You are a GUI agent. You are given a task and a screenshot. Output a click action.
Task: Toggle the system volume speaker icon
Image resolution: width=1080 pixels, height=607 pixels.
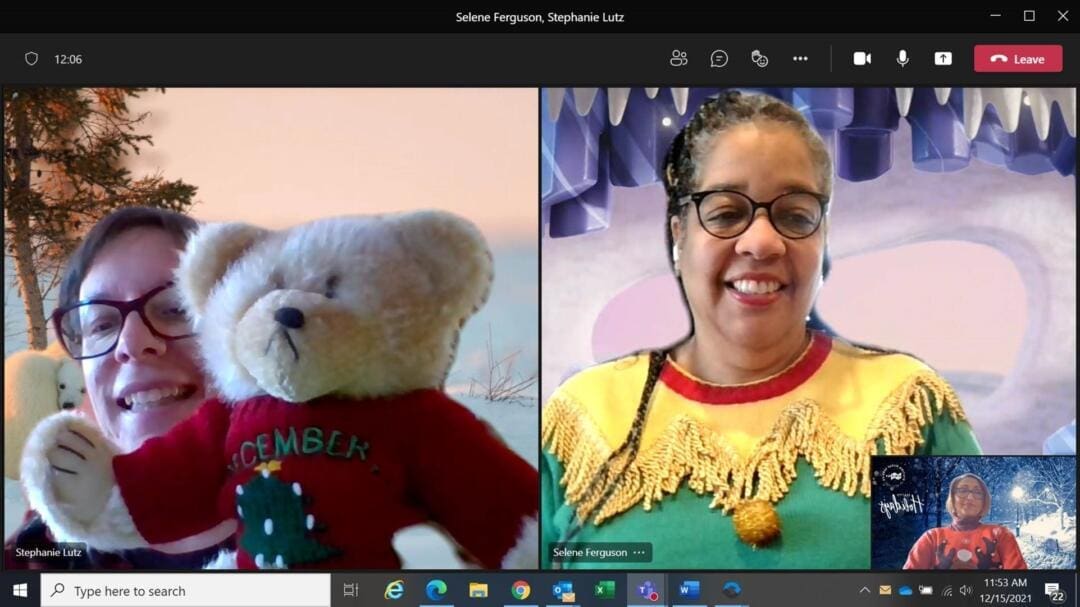point(966,591)
